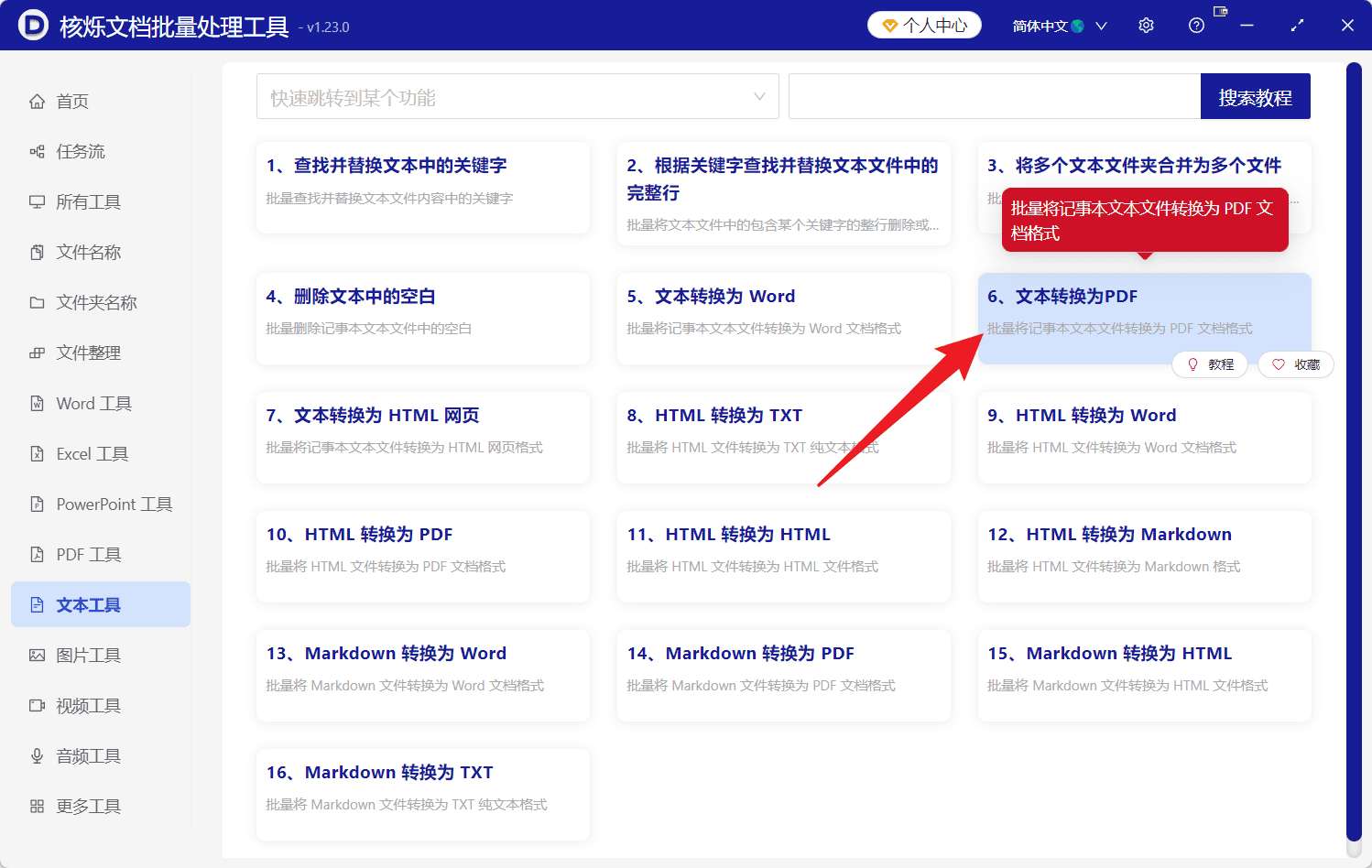1372x868 pixels.
Task: Open the 个人中心 user center
Action: pyautogui.click(x=924, y=26)
